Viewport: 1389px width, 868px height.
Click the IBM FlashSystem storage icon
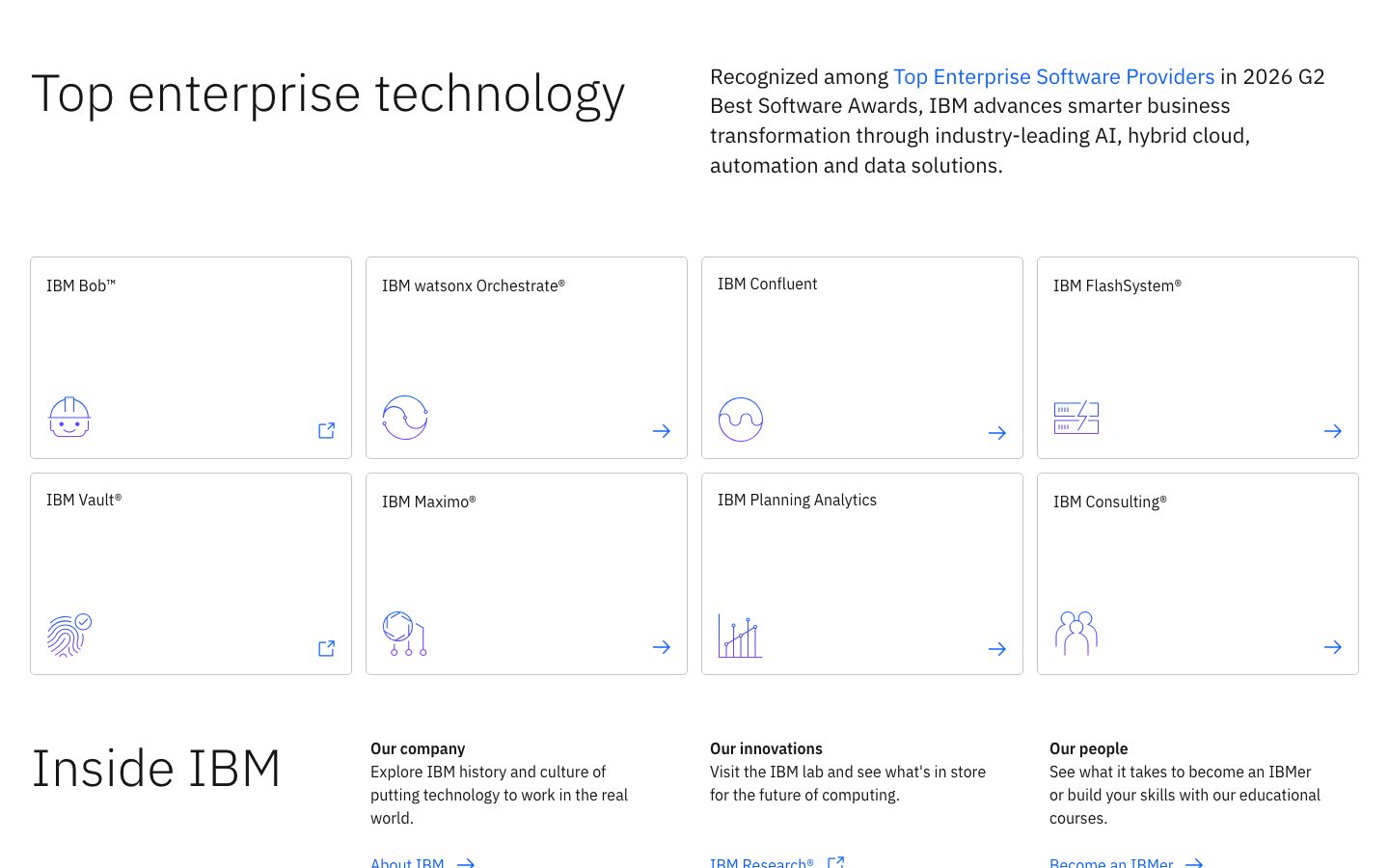(1076, 418)
